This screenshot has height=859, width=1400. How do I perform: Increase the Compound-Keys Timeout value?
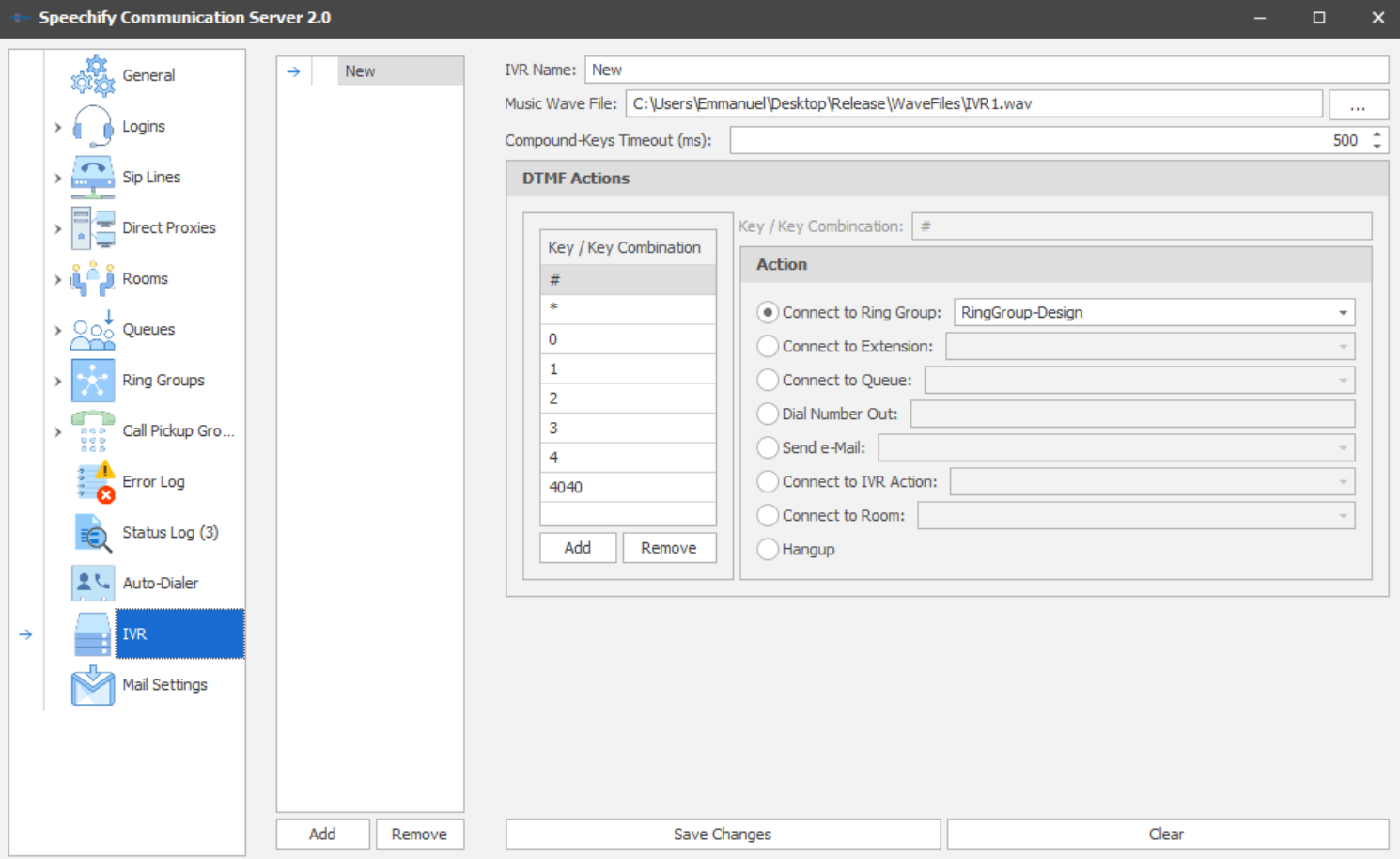tap(1377, 134)
